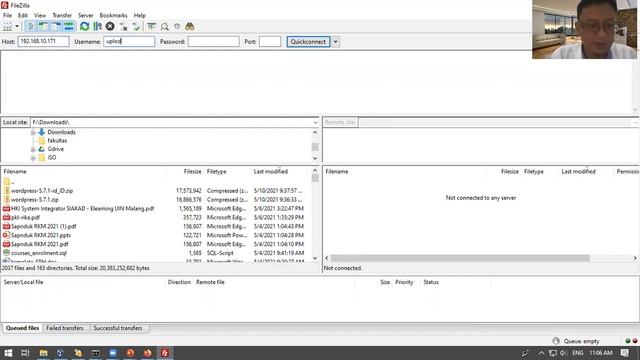Open the Transfer menu

pos(62,15)
